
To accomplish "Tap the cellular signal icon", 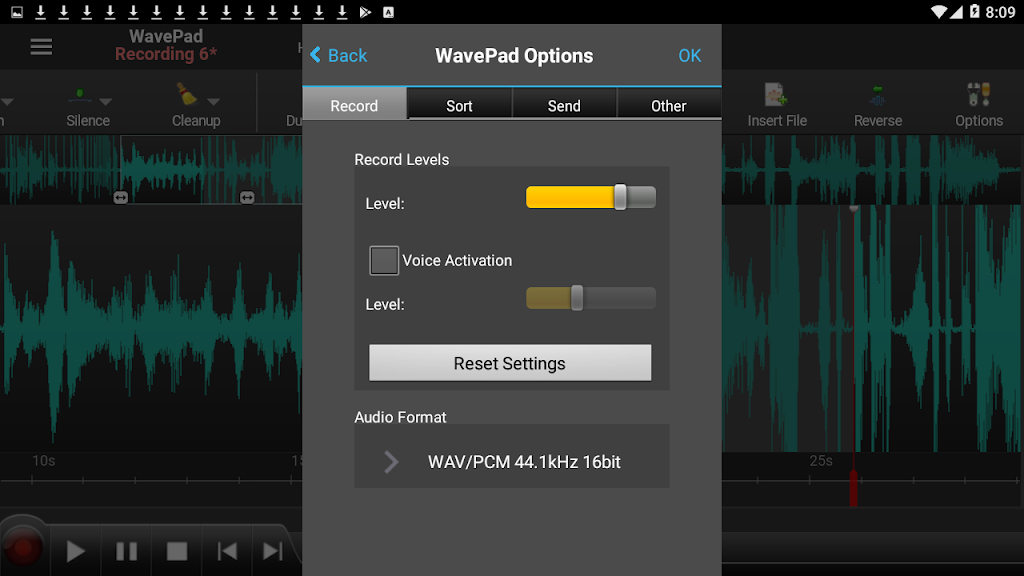I will pyautogui.click(x=956, y=12).
